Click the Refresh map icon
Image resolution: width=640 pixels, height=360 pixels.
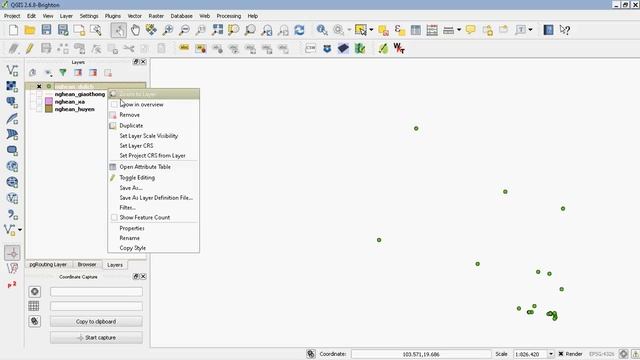(x=299, y=30)
